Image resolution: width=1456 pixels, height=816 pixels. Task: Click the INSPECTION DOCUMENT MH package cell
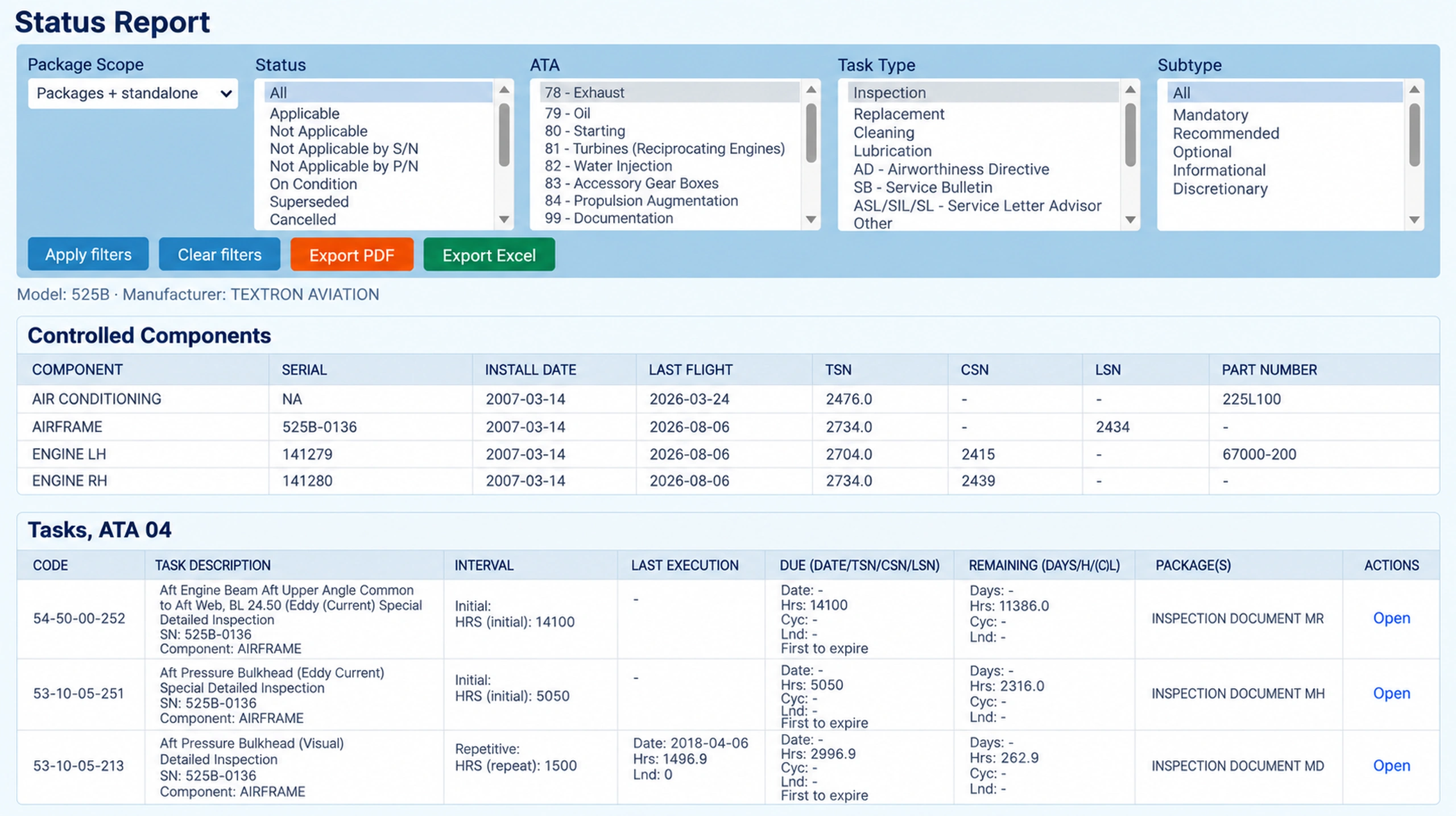pos(1238,694)
